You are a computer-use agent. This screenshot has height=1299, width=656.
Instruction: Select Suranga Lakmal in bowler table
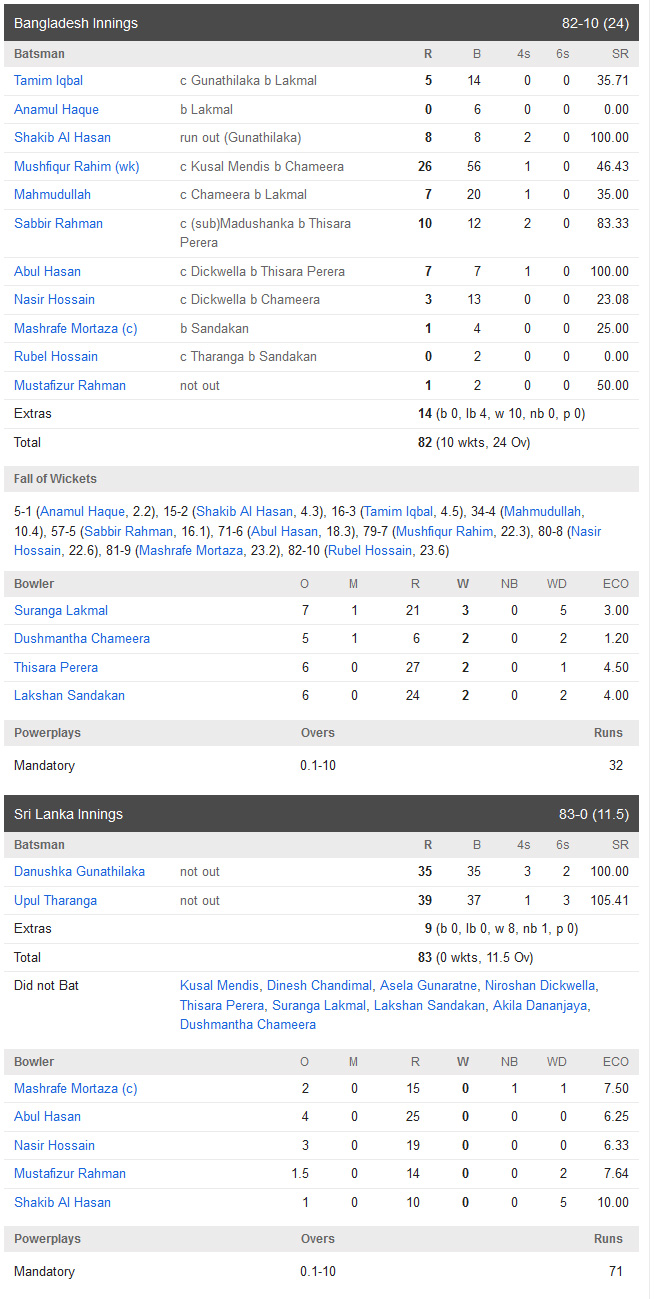(61, 610)
